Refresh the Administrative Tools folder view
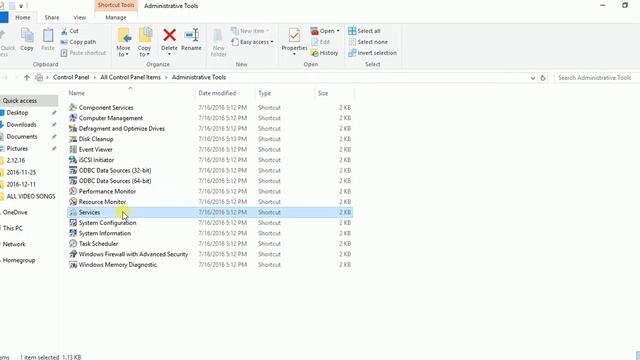640x360 pixels. click(542, 78)
